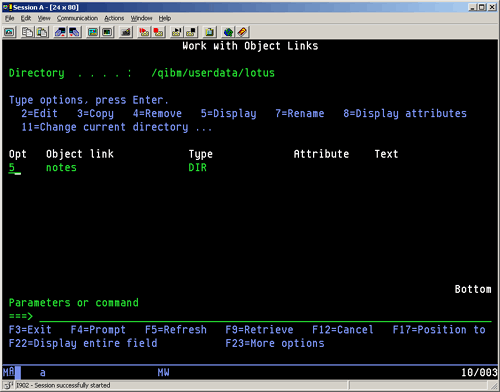Viewport: 500px width, 392px height.
Task: Open the Actions menu
Action: pyautogui.click(x=114, y=18)
